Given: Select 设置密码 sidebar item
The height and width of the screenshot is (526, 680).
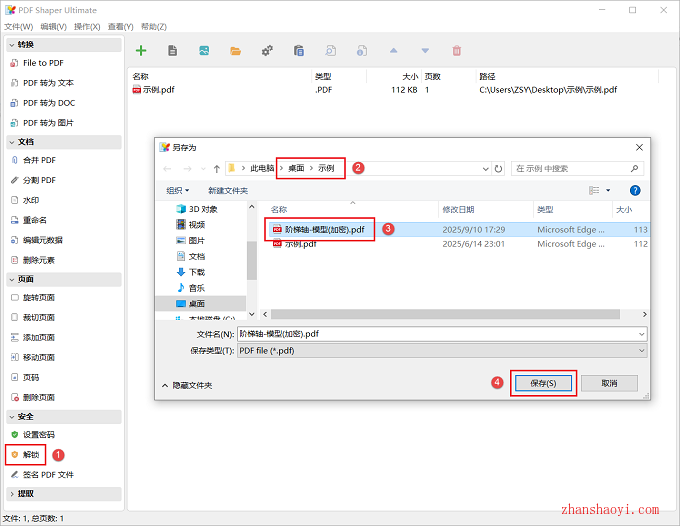Looking at the screenshot, I should 39,435.
